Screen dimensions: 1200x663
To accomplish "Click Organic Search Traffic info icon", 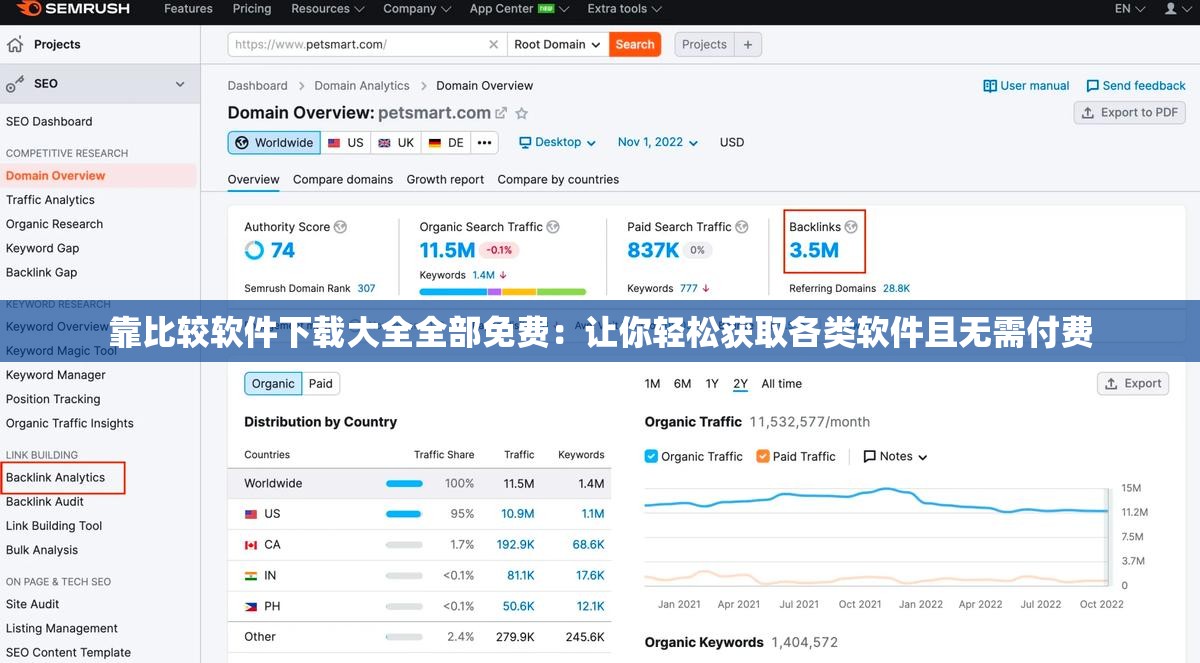I will click(x=553, y=227).
